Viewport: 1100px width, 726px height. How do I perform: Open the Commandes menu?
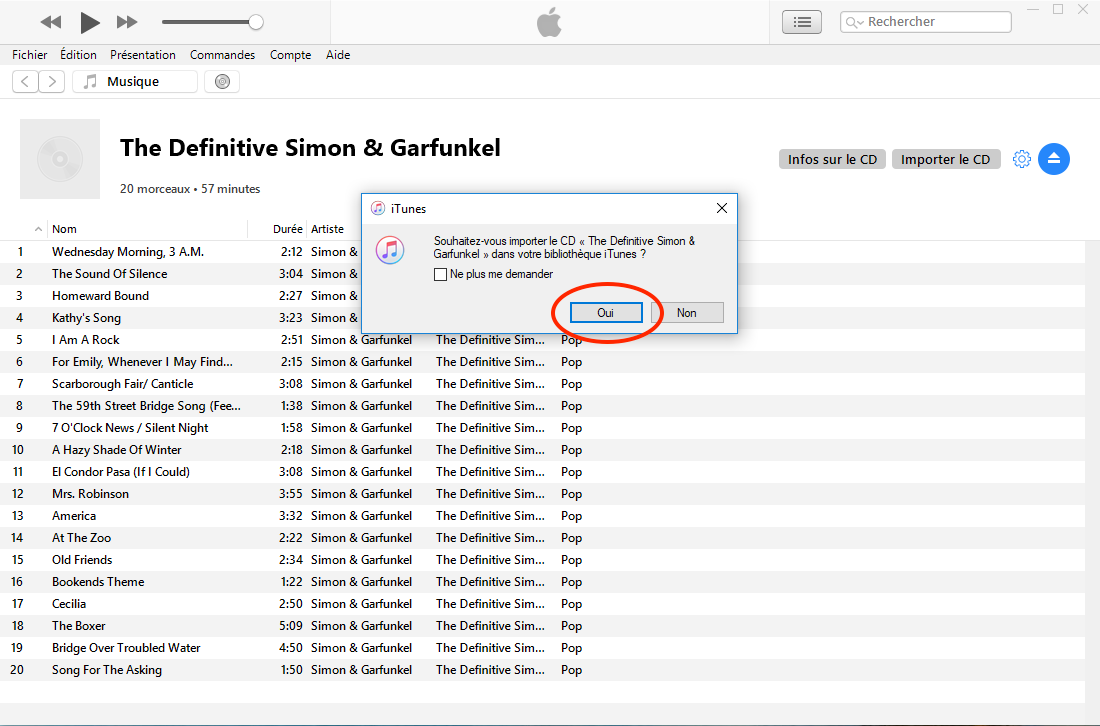pyautogui.click(x=222, y=55)
